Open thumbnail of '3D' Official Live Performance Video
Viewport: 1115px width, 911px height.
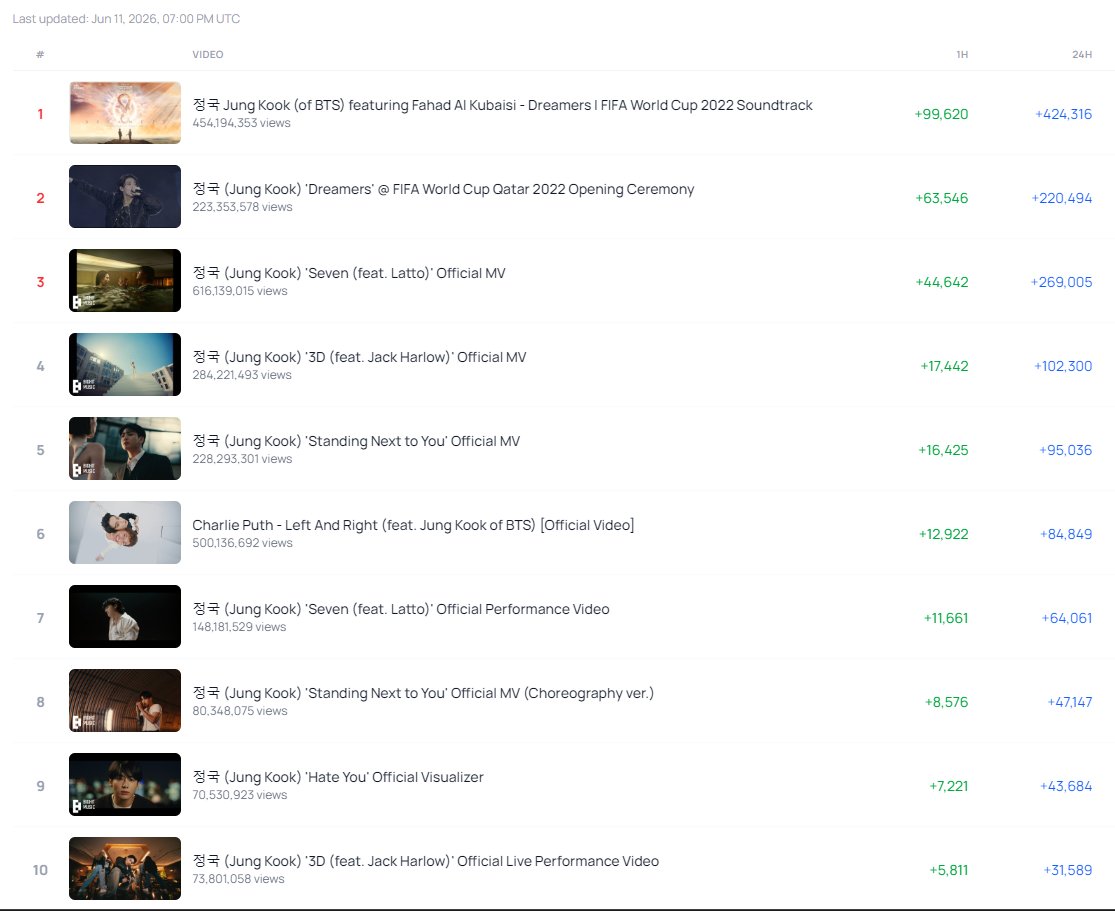[124, 868]
